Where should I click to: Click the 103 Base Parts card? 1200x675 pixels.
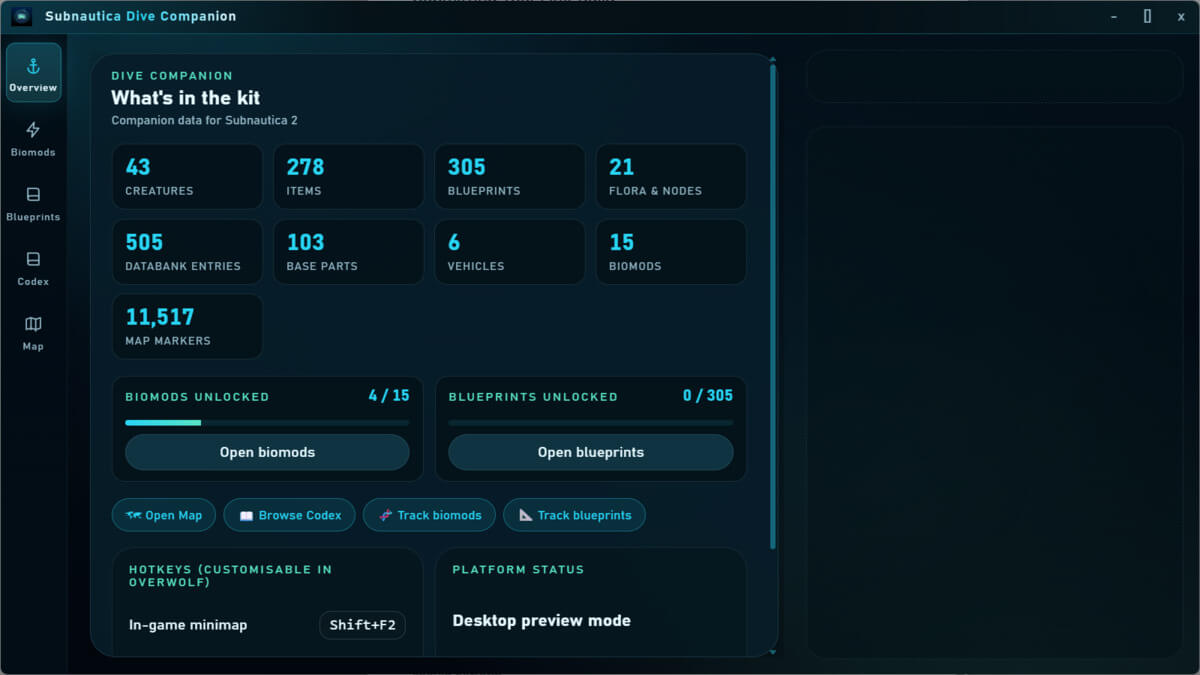348,251
